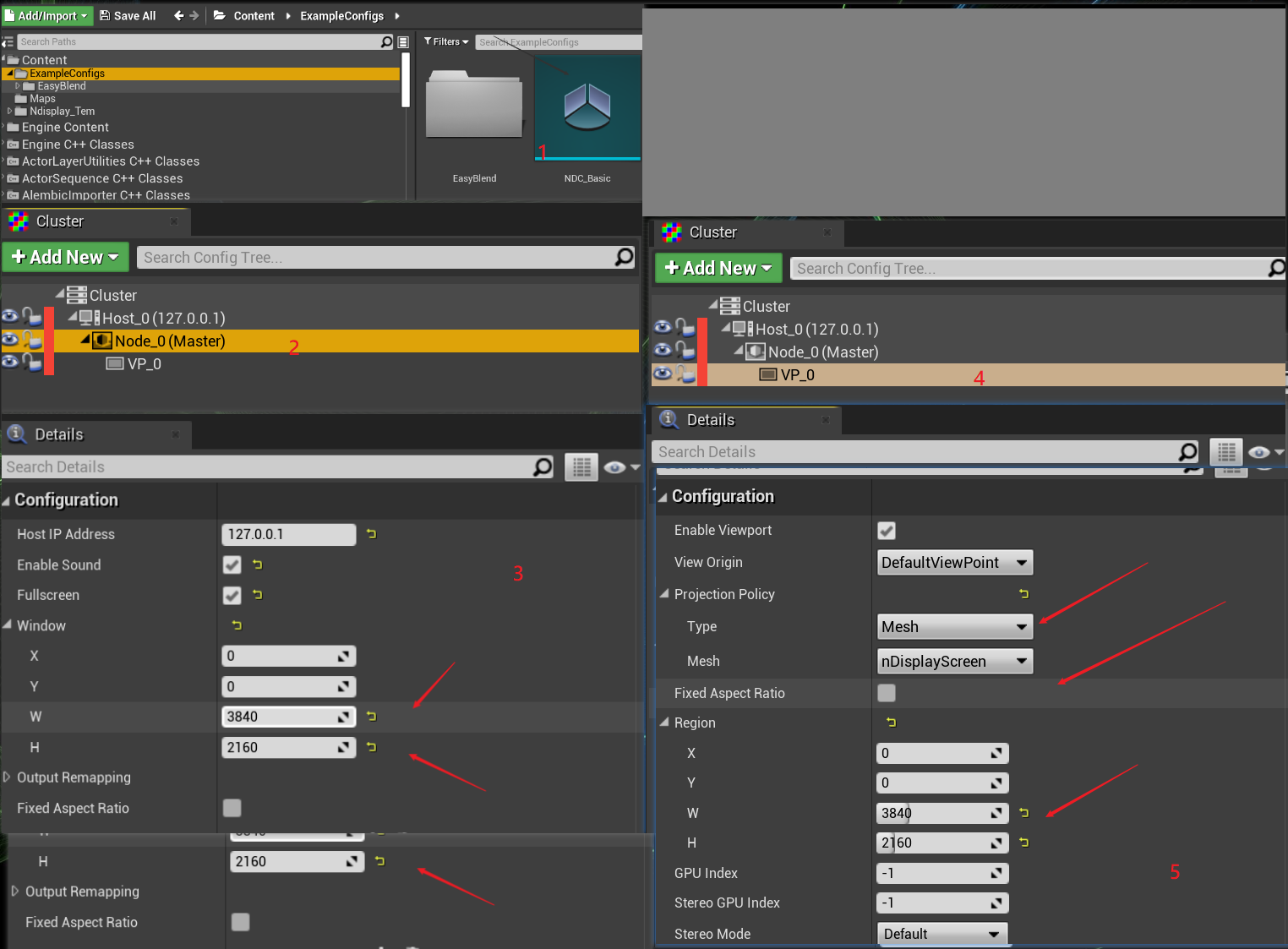Expand Output Remapping section

[x=7, y=777]
